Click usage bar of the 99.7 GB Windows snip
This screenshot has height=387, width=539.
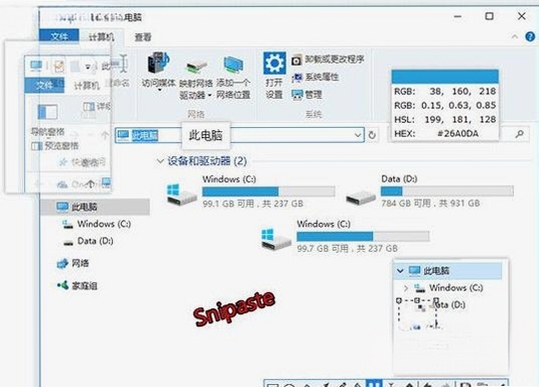[x=363, y=236]
